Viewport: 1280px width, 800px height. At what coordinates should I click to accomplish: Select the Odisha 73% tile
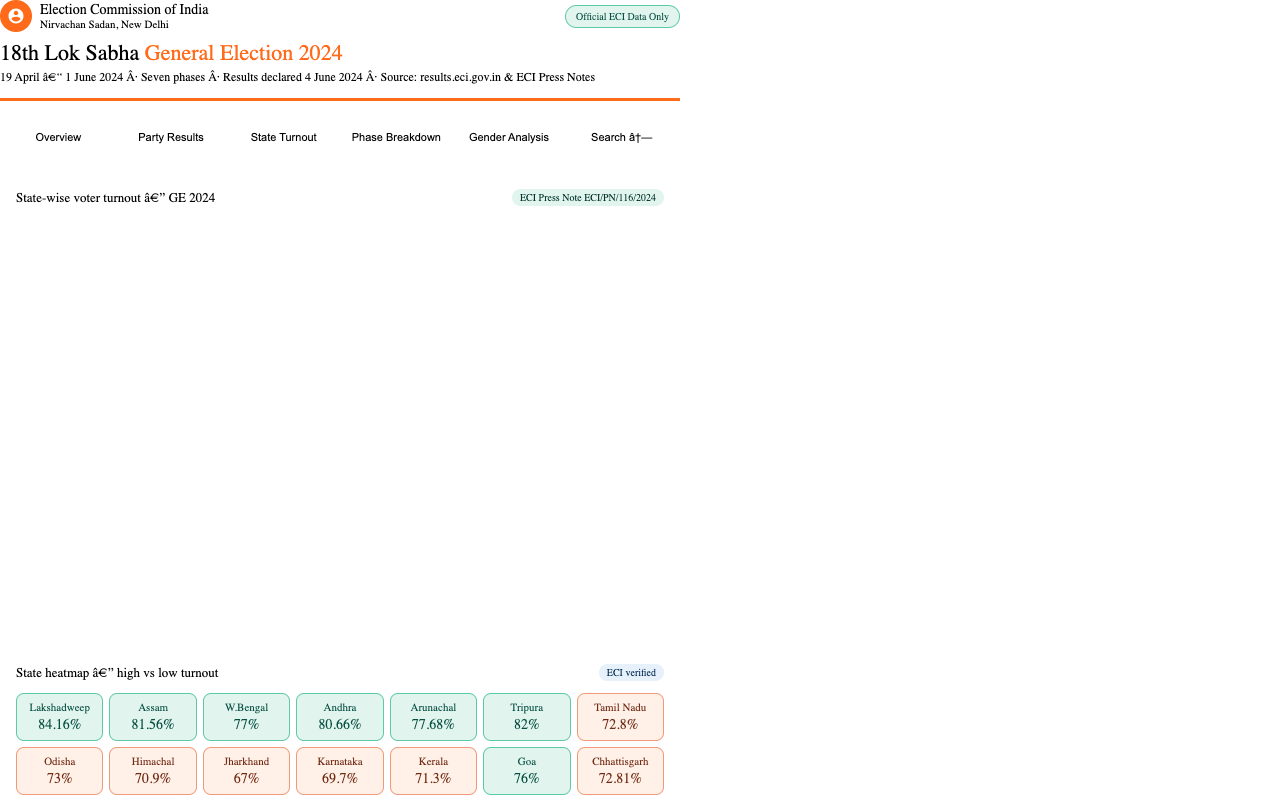pyautogui.click(x=59, y=771)
